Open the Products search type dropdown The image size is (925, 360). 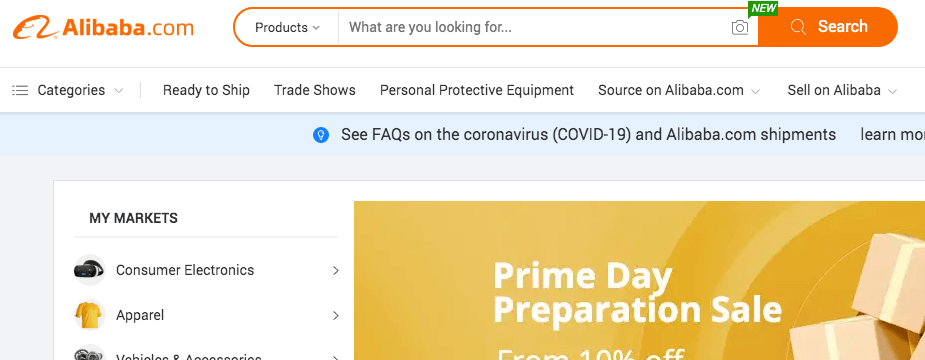pyautogui.click(x=287, y=27)
